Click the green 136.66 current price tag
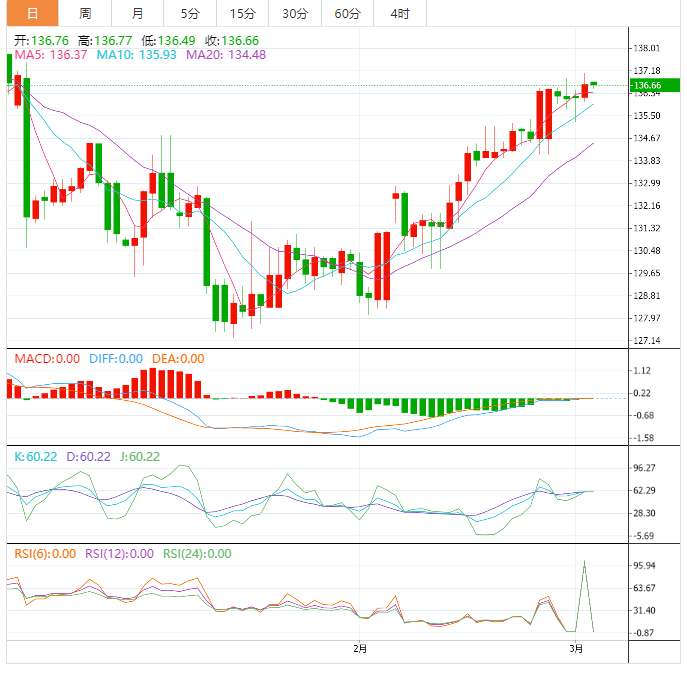This screenshot has height=673, width=687. coord(646,86)
